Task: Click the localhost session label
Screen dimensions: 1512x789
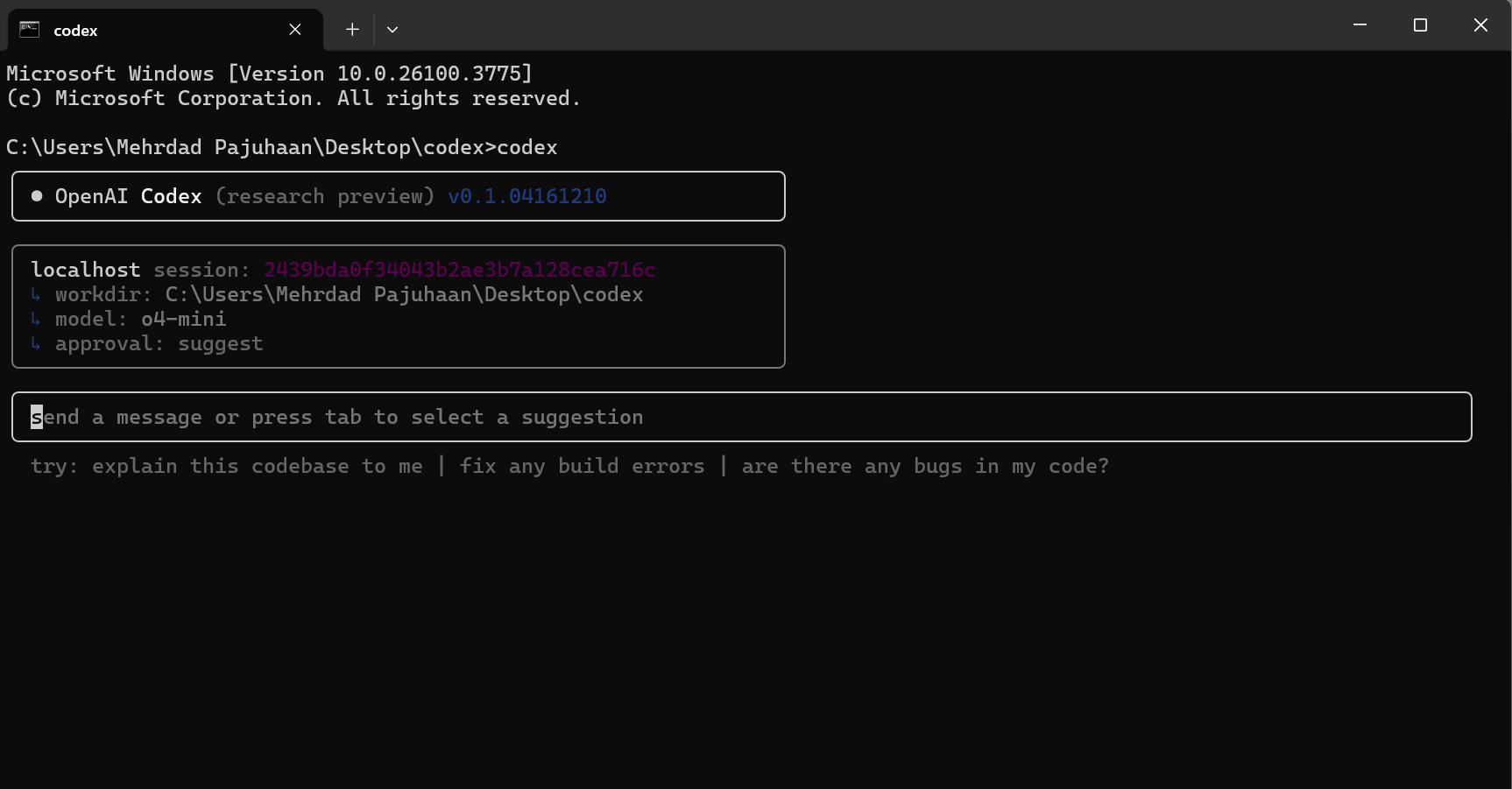Action: (x=140, y=270)
